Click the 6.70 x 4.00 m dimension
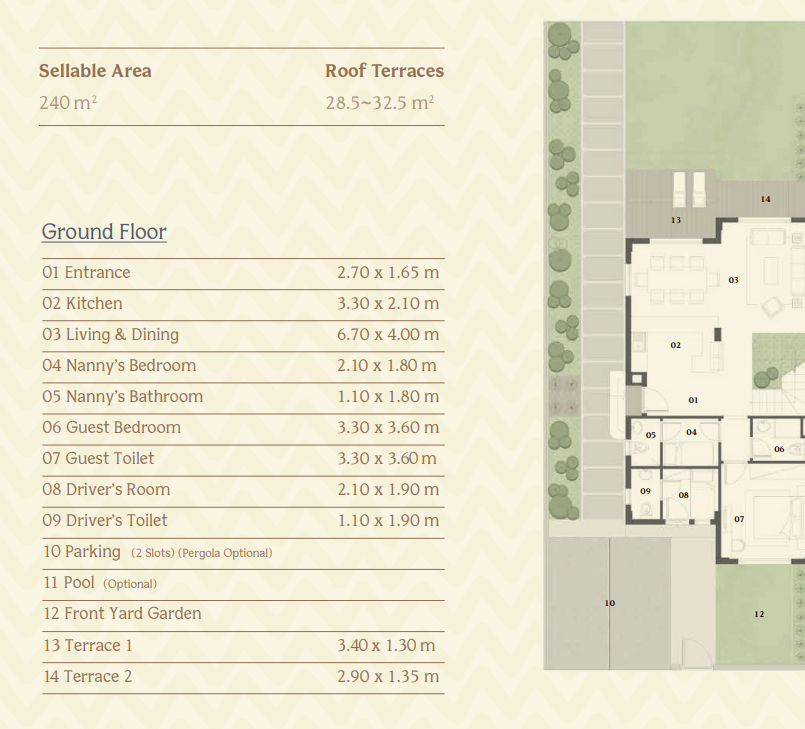 [388, 335]
